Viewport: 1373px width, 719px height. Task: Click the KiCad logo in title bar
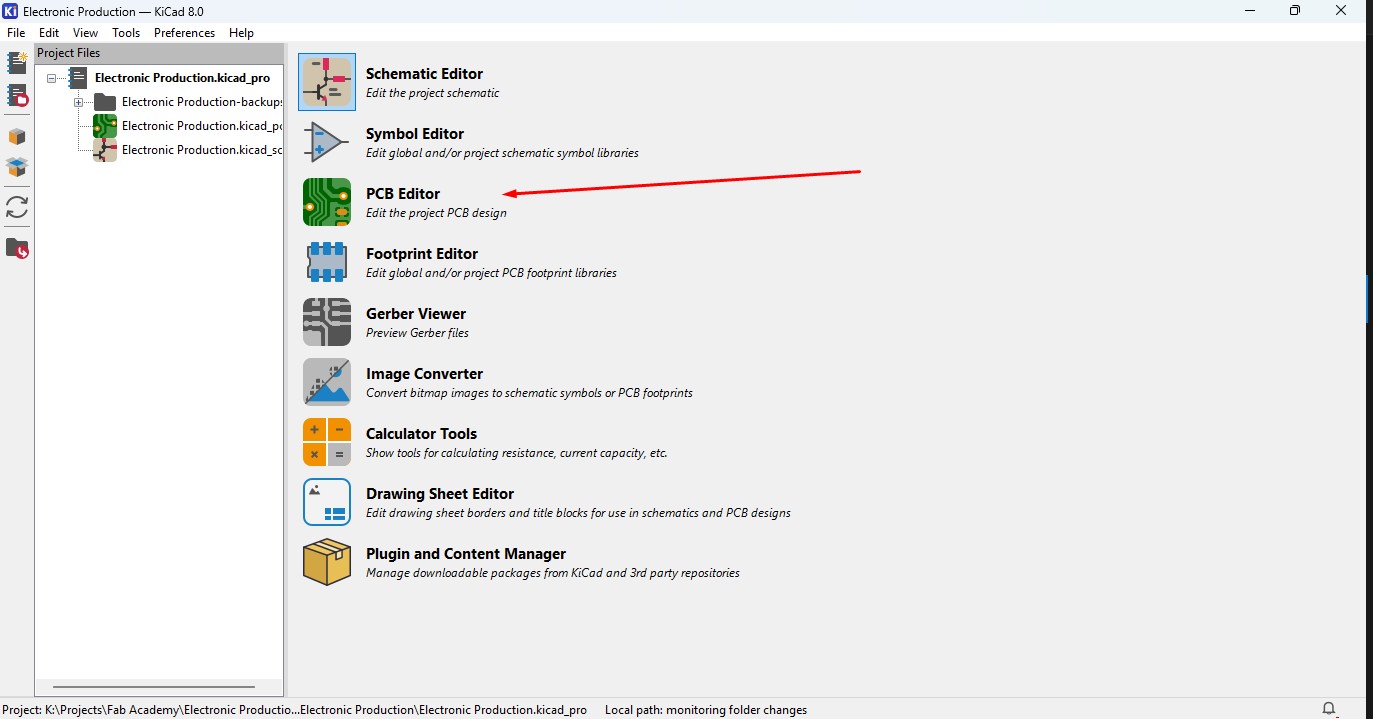pos(11,11)
